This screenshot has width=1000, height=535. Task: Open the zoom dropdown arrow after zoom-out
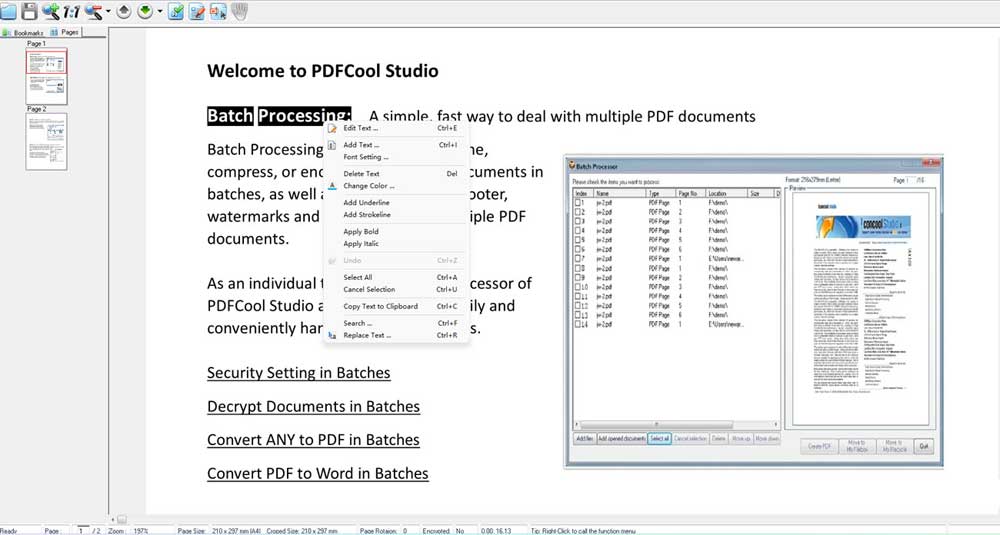[x=108, y=11]
